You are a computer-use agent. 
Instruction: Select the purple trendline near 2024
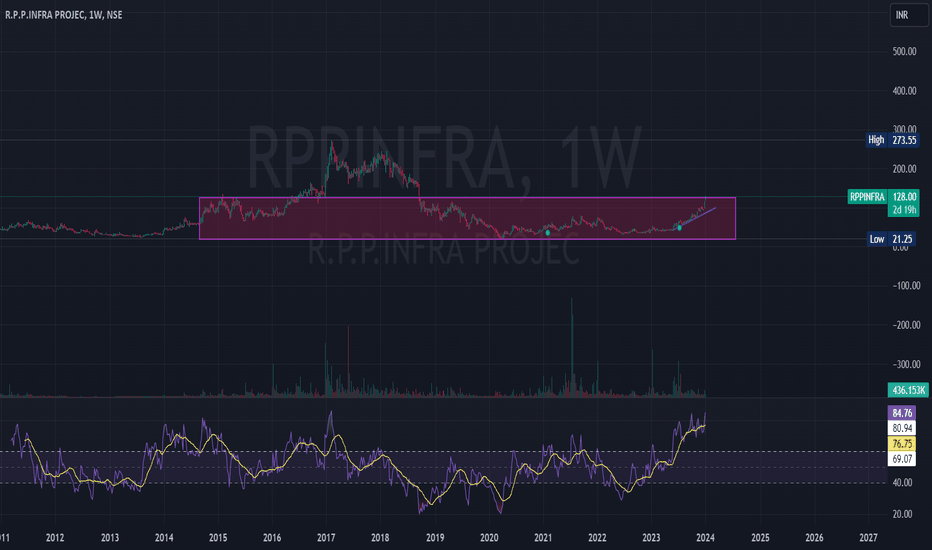tap(698, 217)
